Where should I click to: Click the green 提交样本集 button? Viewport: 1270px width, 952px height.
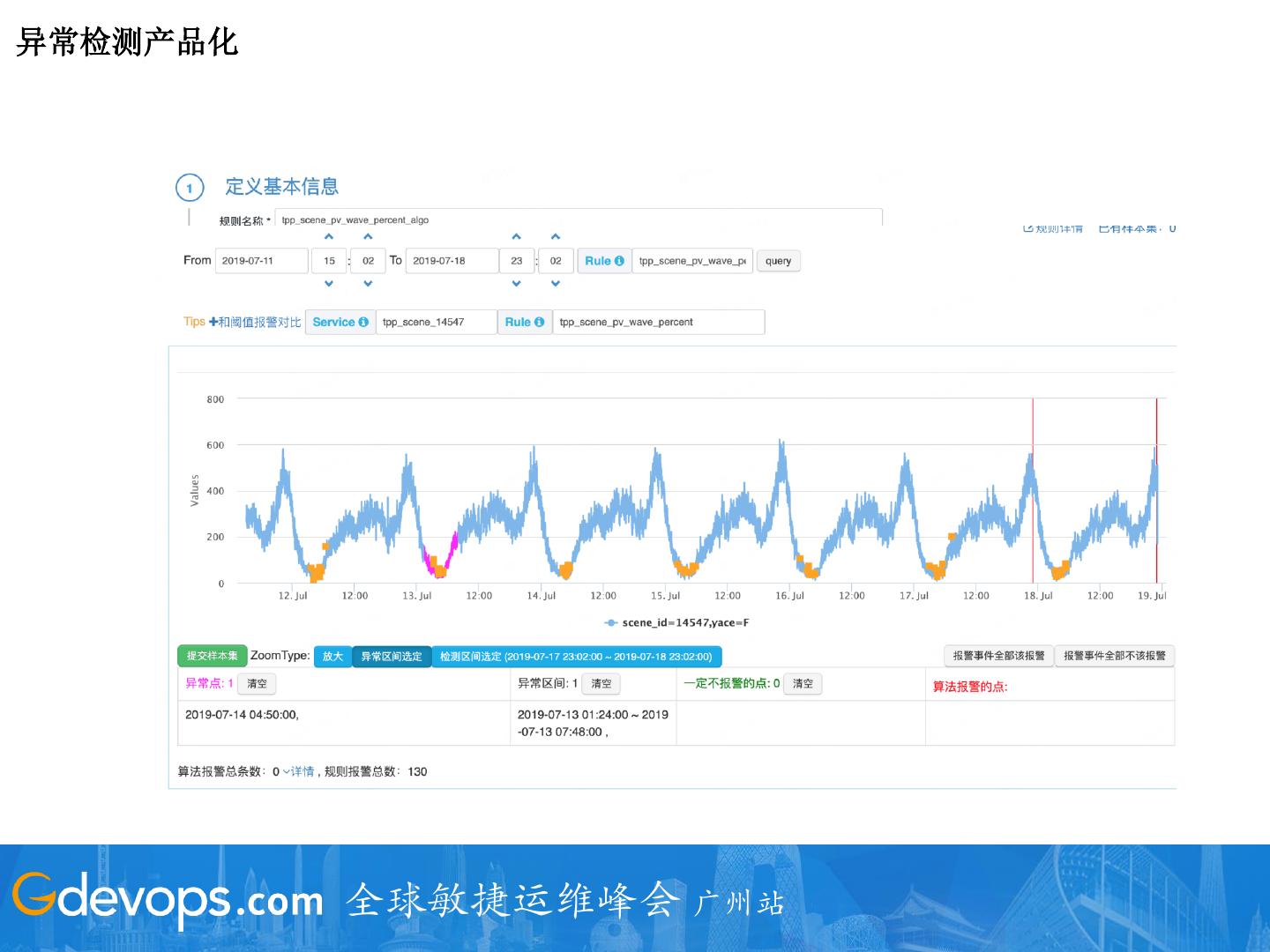tap(213, 656)
